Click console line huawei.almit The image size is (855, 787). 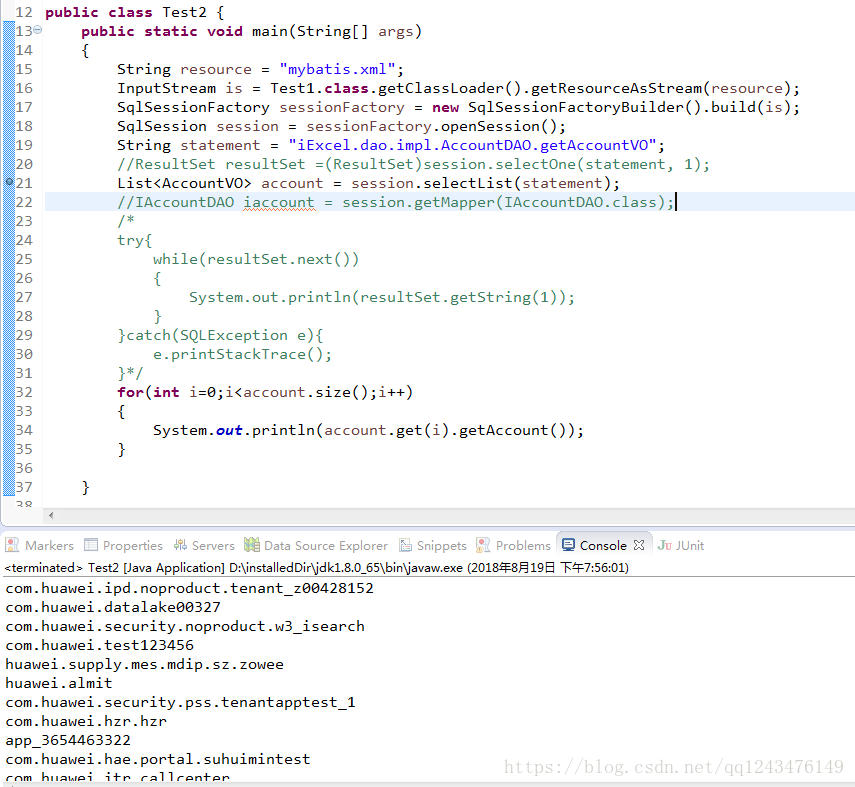point(58,683)
